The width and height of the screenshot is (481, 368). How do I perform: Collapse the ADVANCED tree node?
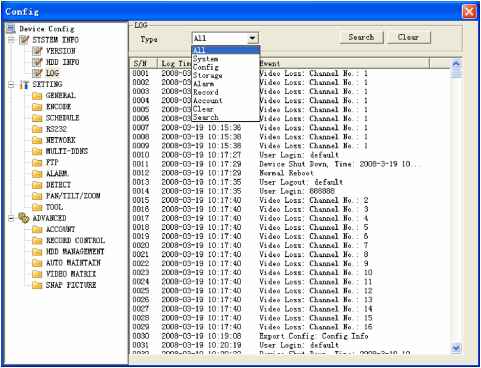point(11,219)
